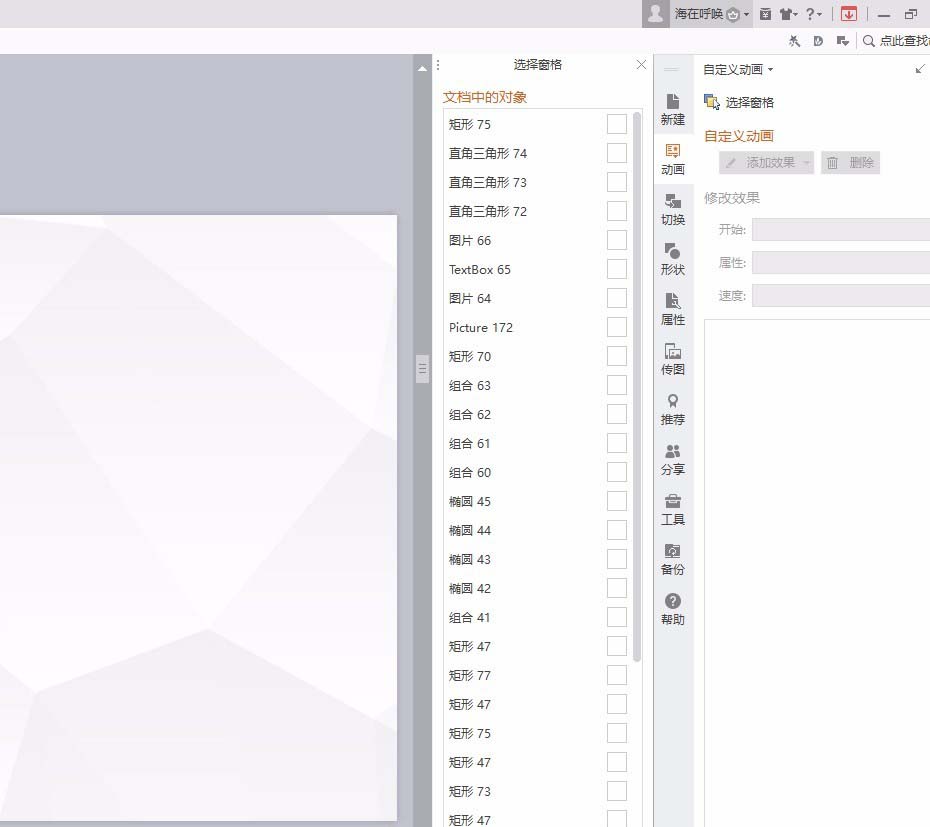This screenshot has height=827, width=930.
Task: Click the crown membership badge icon
Action: pos(733,15)
